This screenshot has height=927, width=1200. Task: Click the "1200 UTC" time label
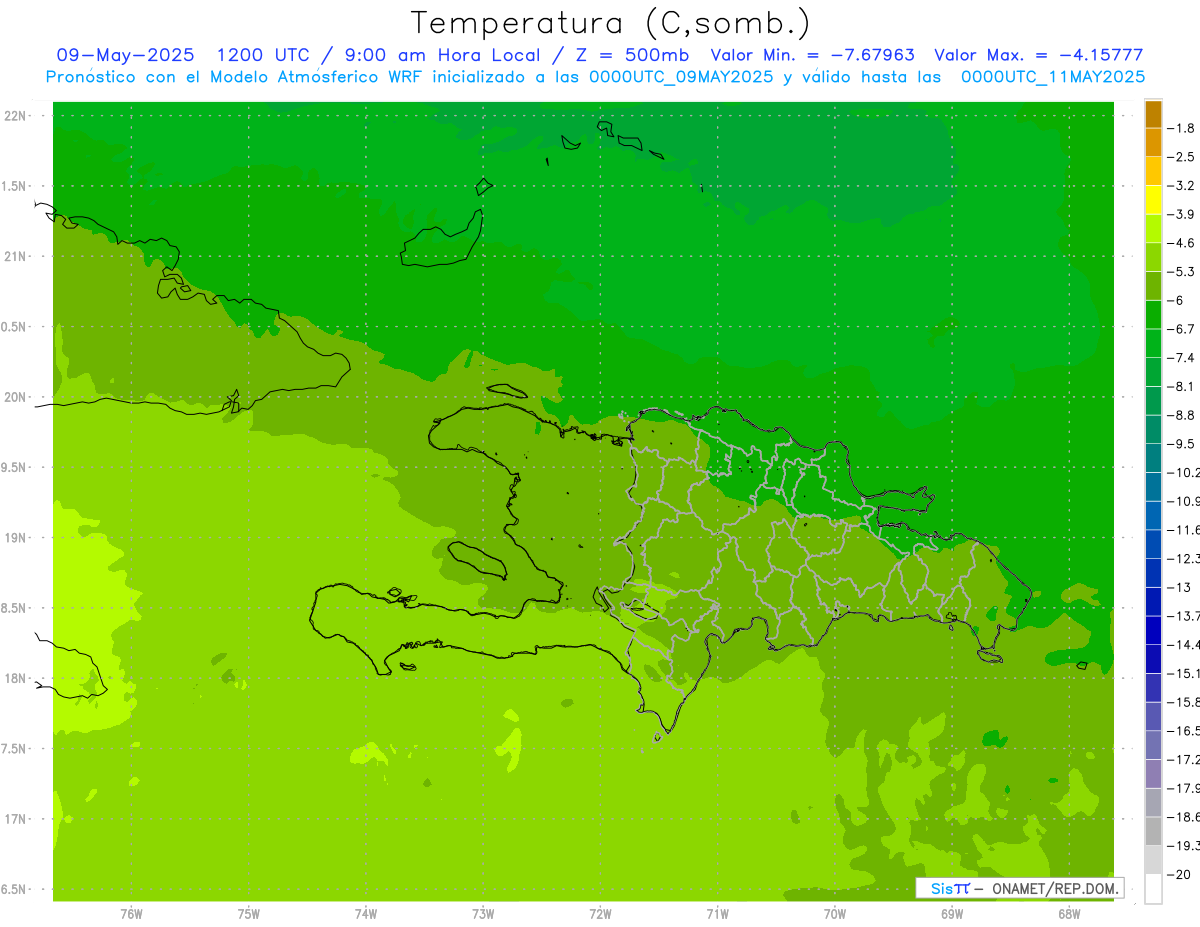[262, 55]
